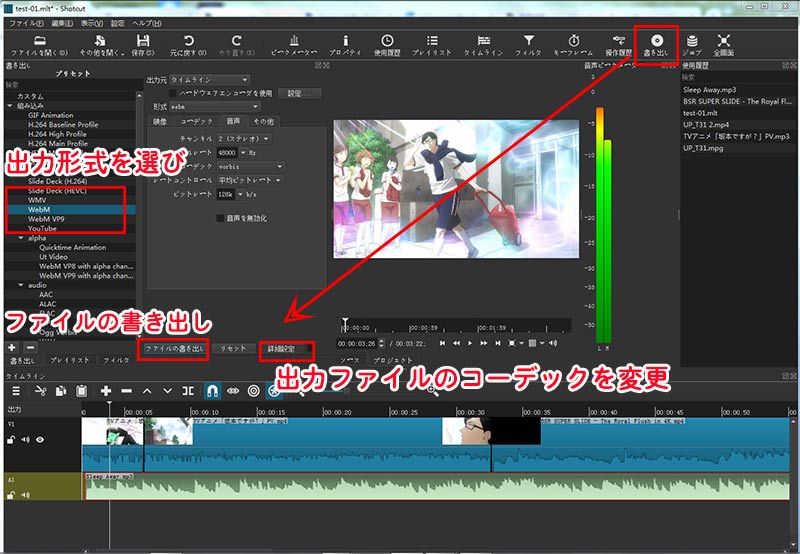This screenshot has width=800, height=554.
Task: Collapse the audio preset group
Action: click(x=21, y=285)
